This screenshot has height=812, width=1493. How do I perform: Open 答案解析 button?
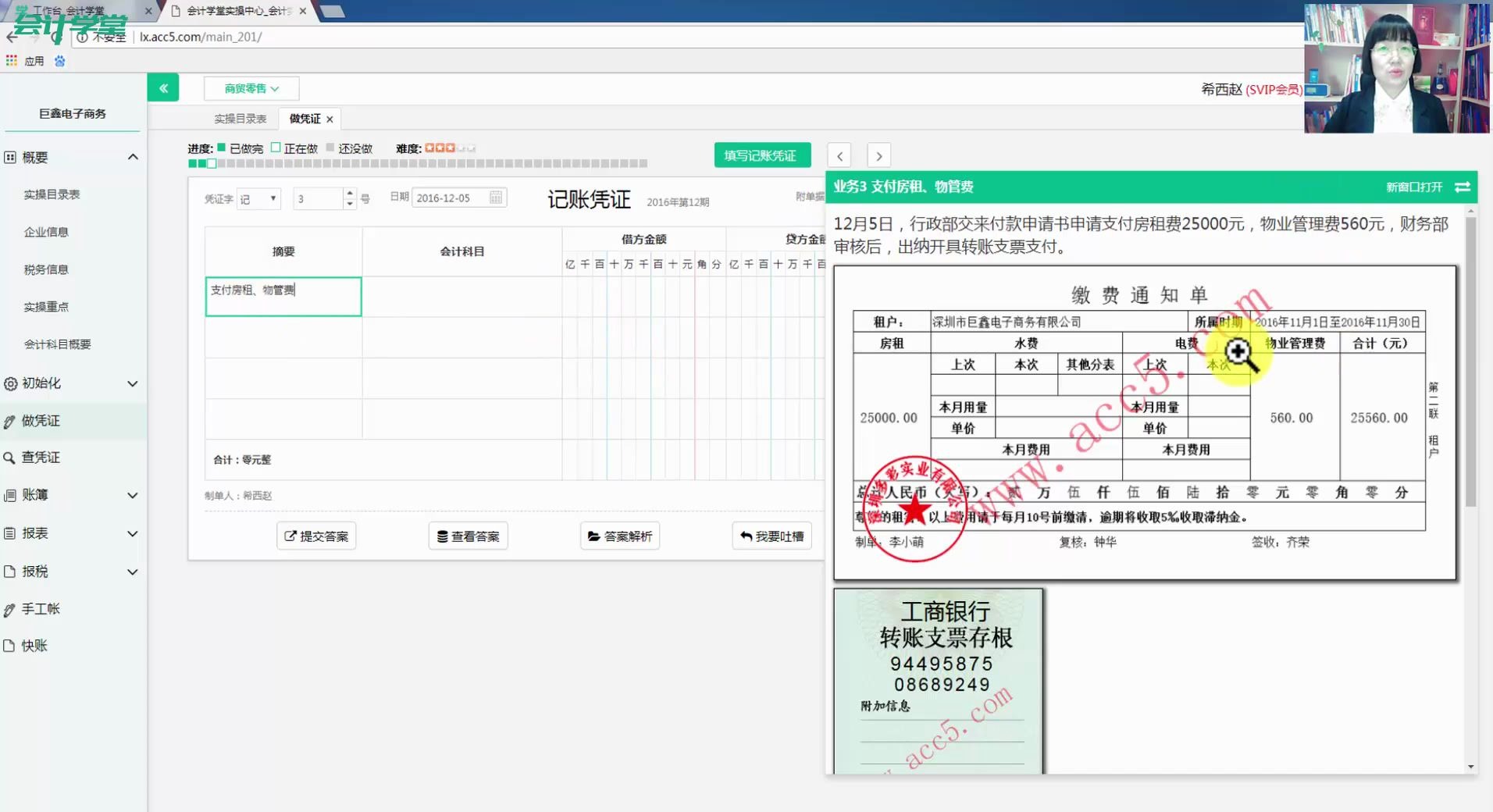[620, 536]
